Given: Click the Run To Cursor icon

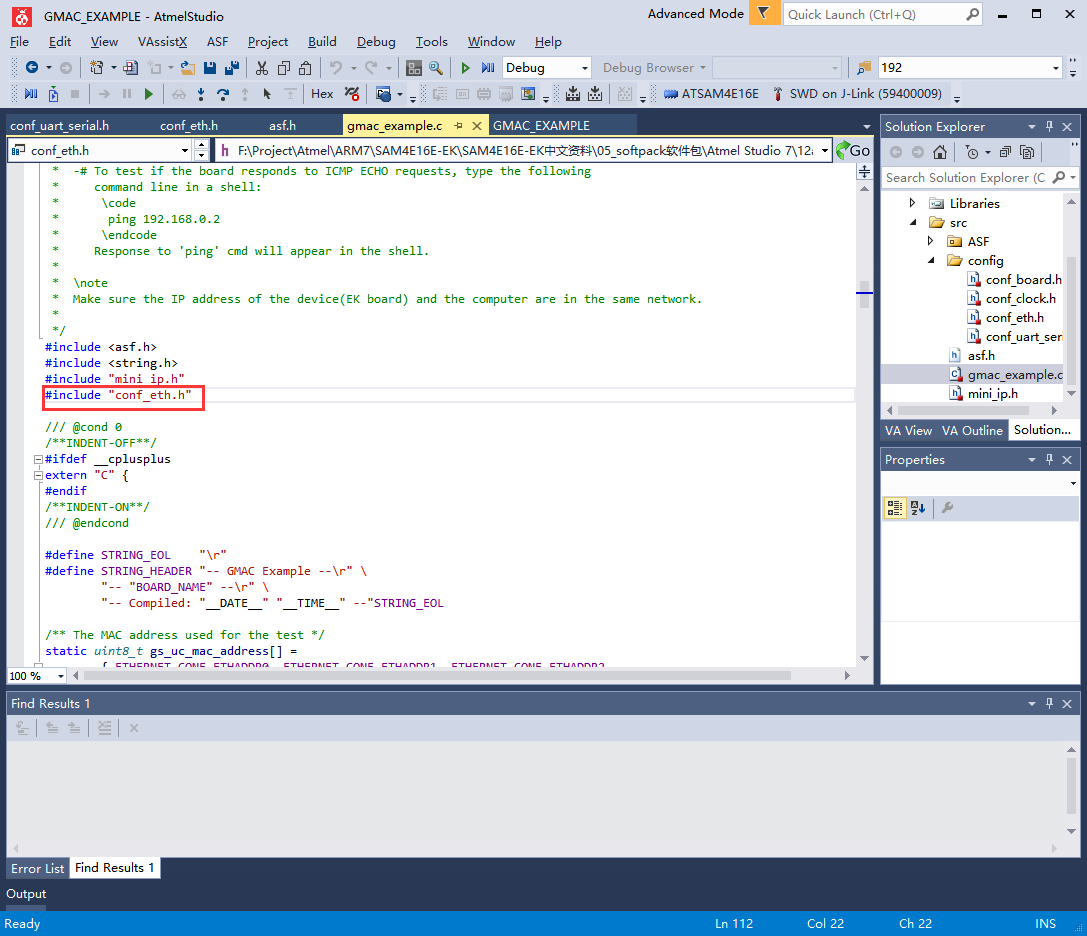Looking at the screenshot, I should click(267, 94).
